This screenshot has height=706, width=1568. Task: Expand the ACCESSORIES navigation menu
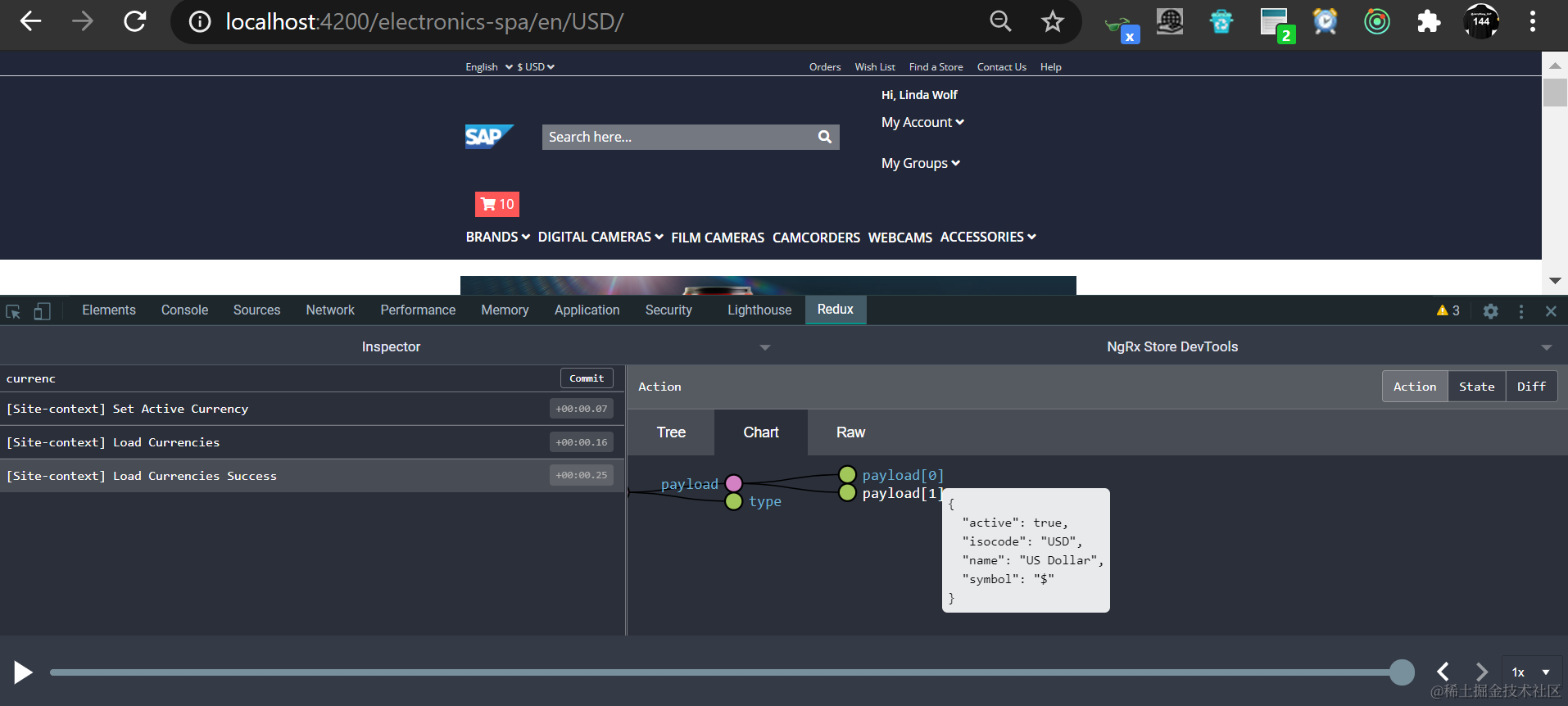point(988,237)
